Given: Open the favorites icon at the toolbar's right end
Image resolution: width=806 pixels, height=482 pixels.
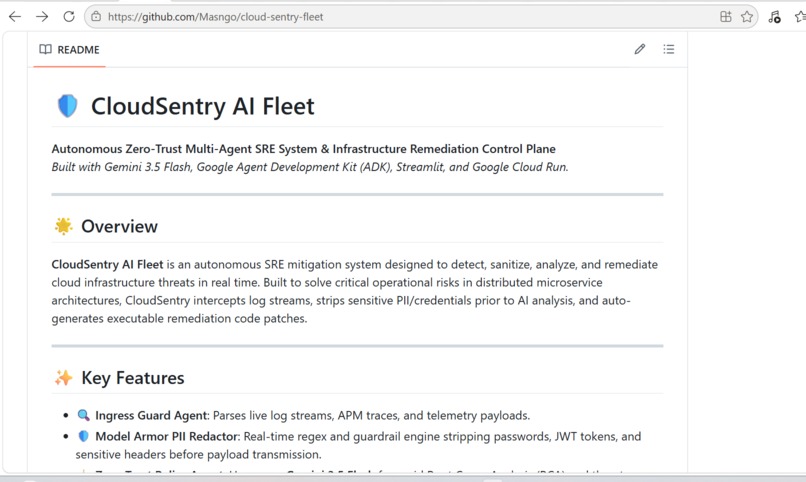Looking at the screenshot, I should click(x=800, y=16).
